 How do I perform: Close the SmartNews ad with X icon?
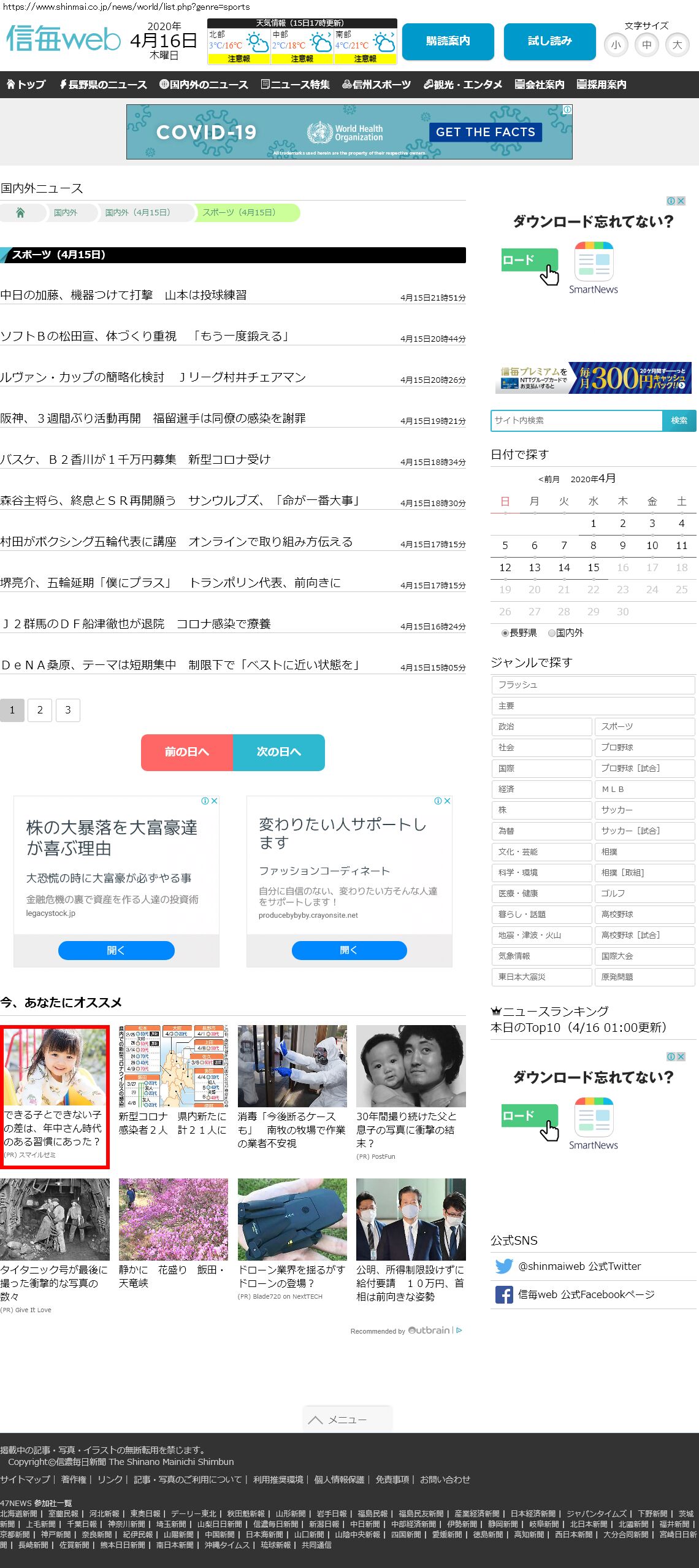[681, 201]
